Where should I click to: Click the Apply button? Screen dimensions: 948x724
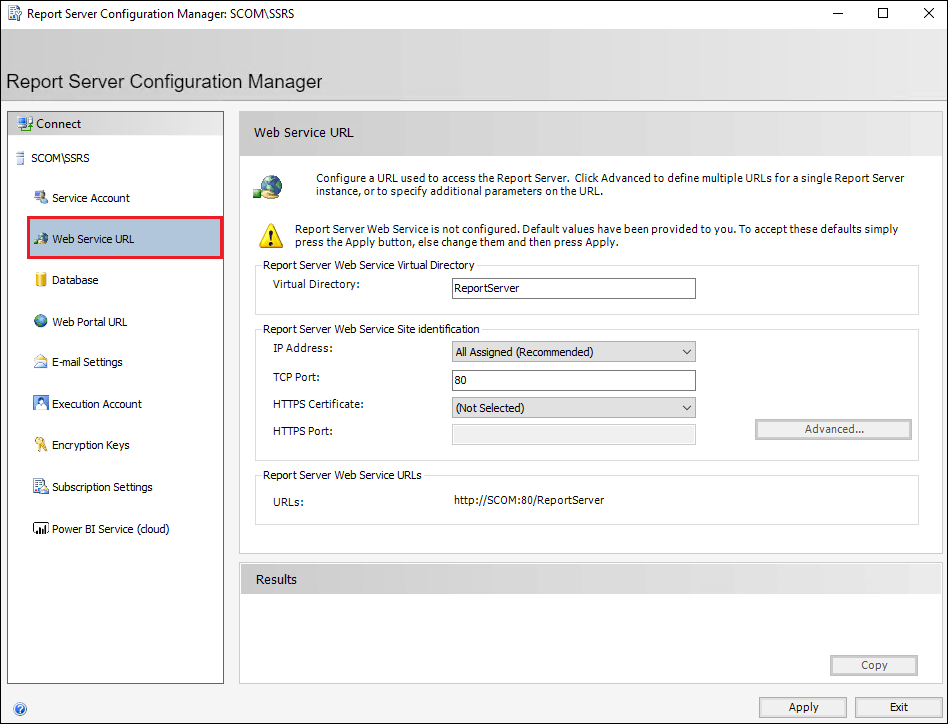(x=803, y=707)
